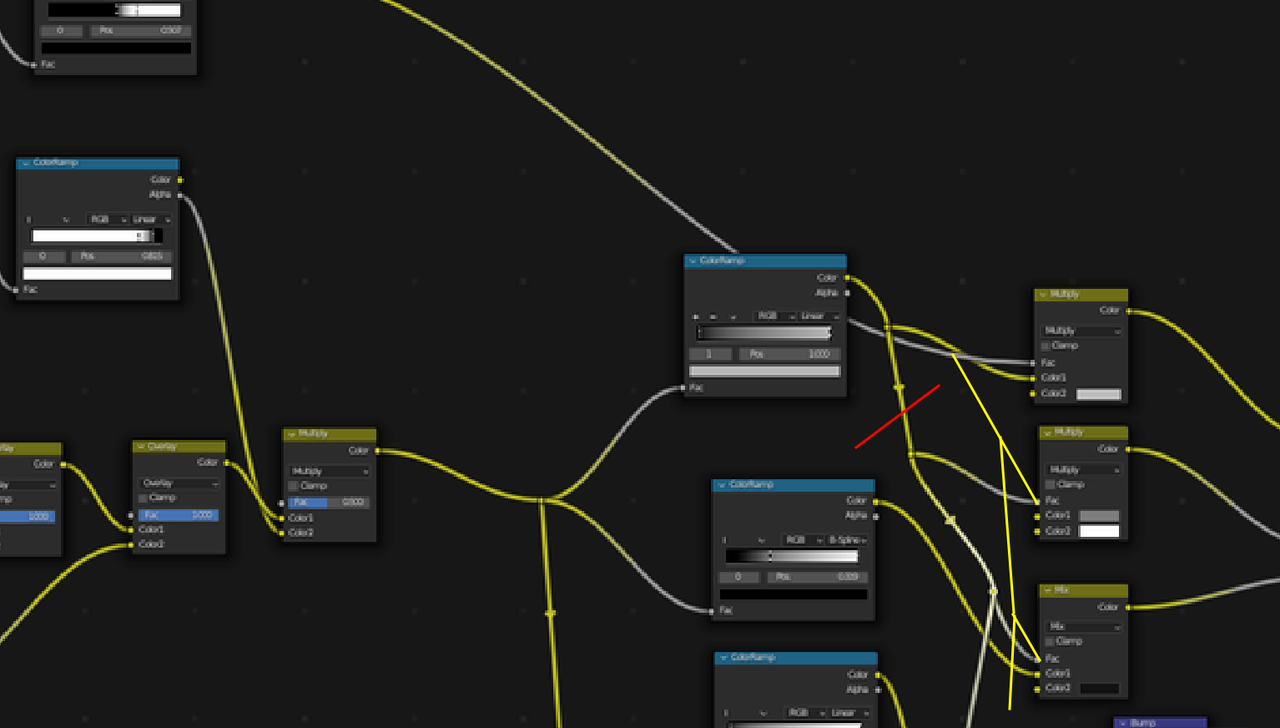Click Fac input socket of the light-gray-field ColorRamp
The image size is (1280, 728).
(x=685, y=387)
